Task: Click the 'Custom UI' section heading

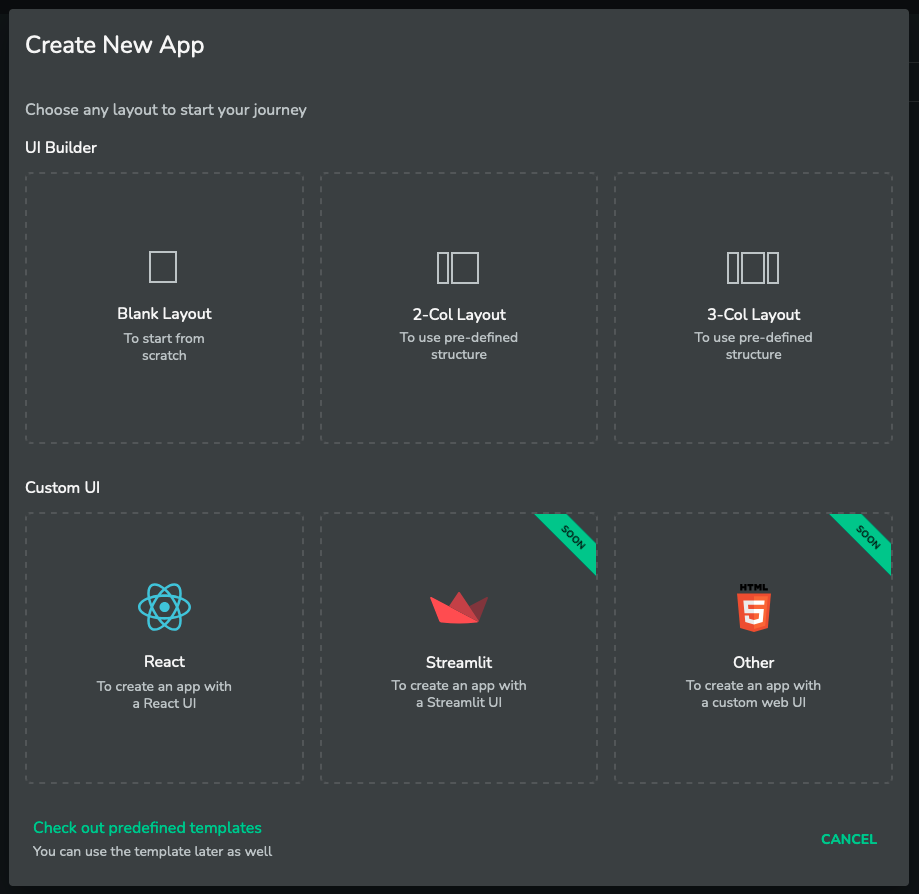Action: pos(63,488)
